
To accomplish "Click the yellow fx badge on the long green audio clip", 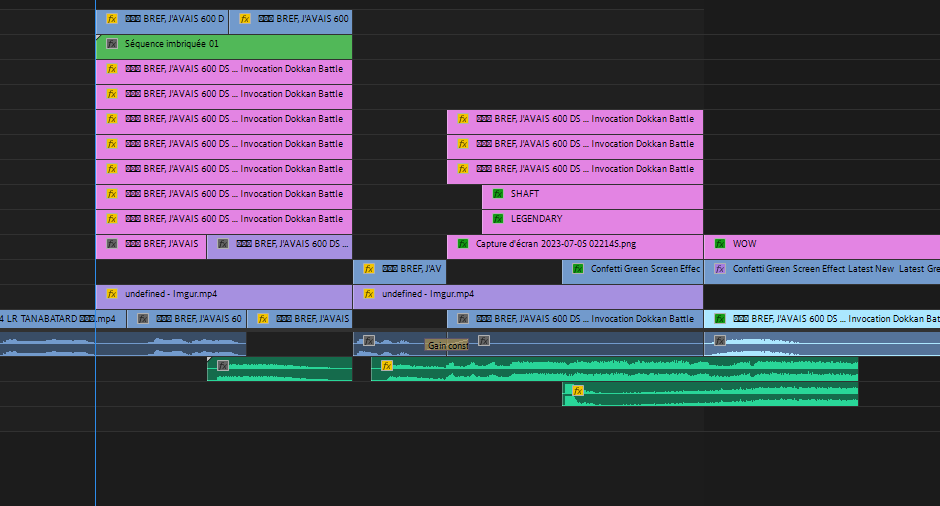I will (387, 366).
